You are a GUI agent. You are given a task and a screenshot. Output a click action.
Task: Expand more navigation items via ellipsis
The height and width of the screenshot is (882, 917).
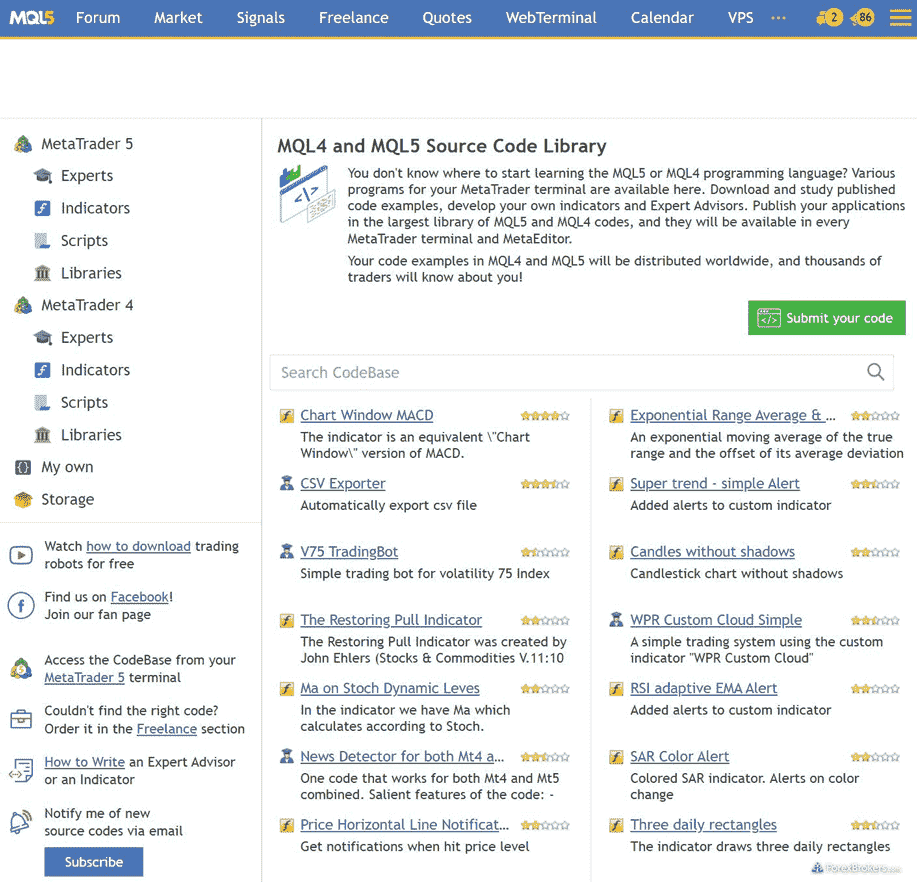pos(779,18)
